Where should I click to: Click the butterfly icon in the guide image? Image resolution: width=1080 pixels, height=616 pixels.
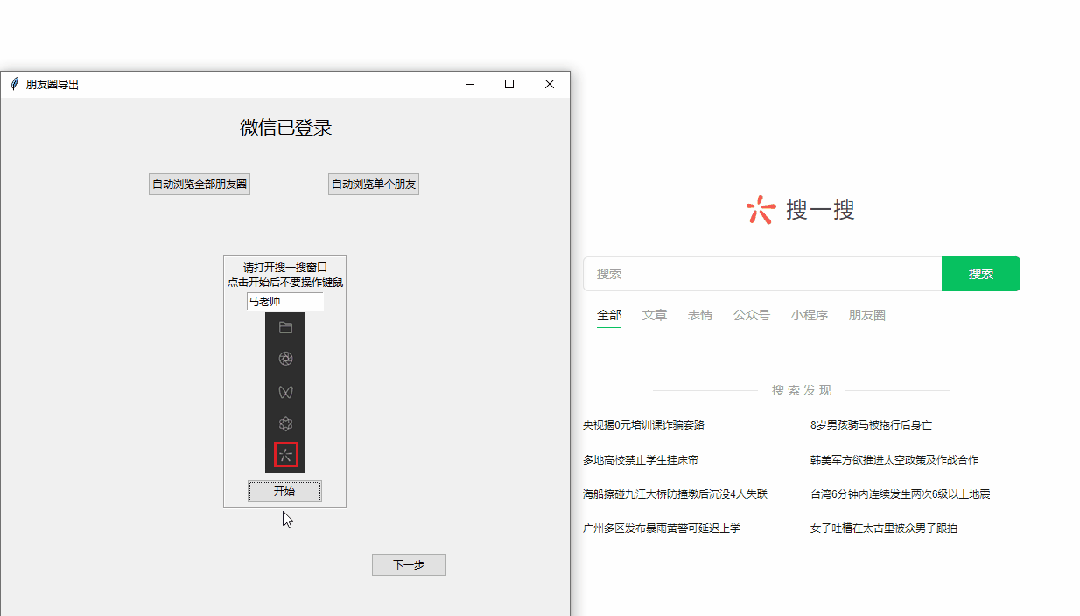pyautogui.click(x=285, y=392)
